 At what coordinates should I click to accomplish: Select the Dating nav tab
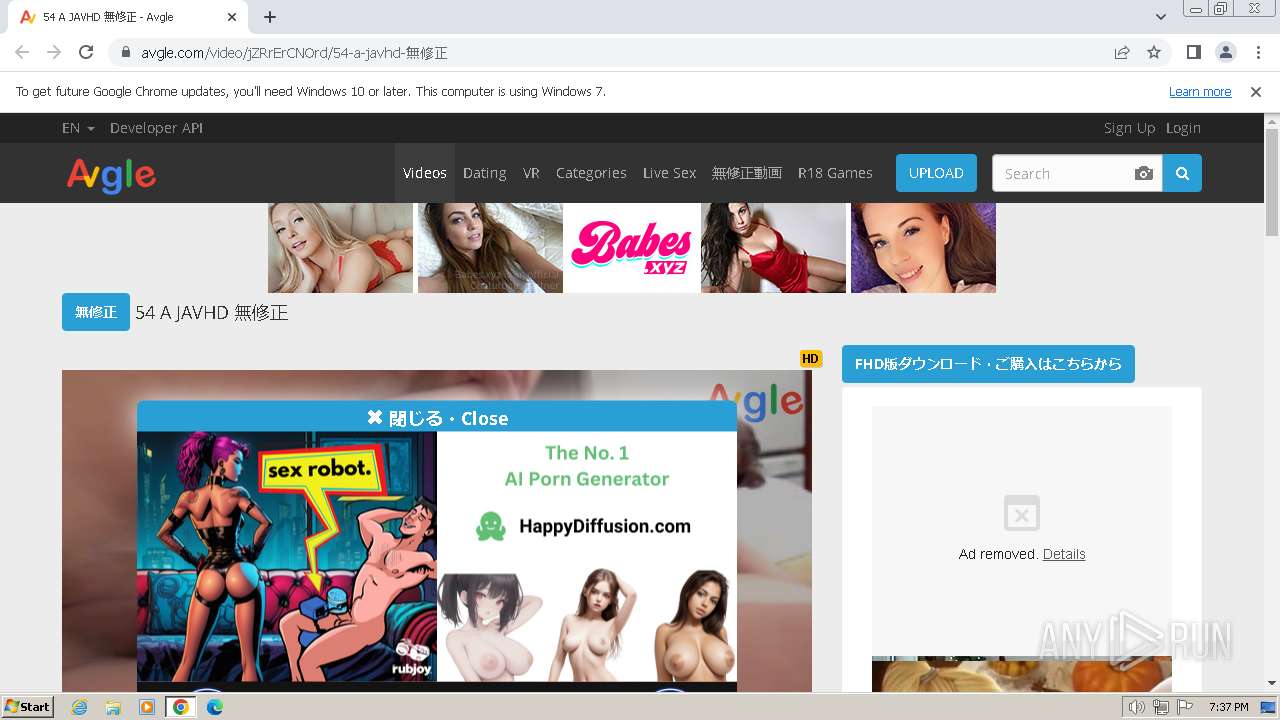point(485,173)
